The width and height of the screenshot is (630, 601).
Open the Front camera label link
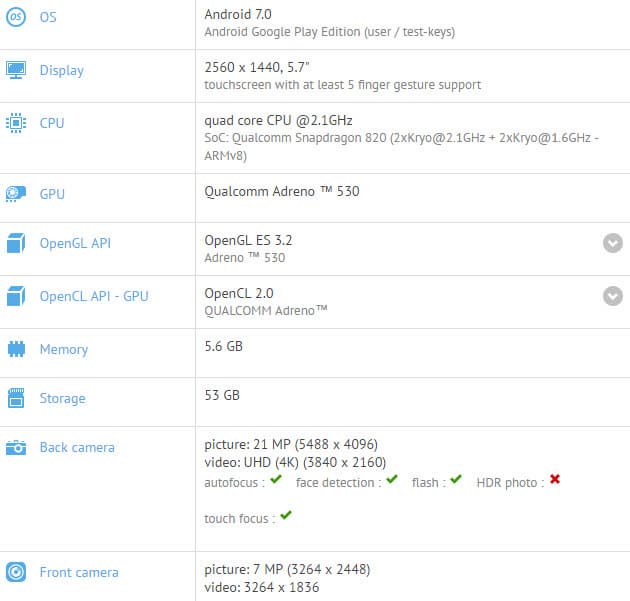pos(79,572)
